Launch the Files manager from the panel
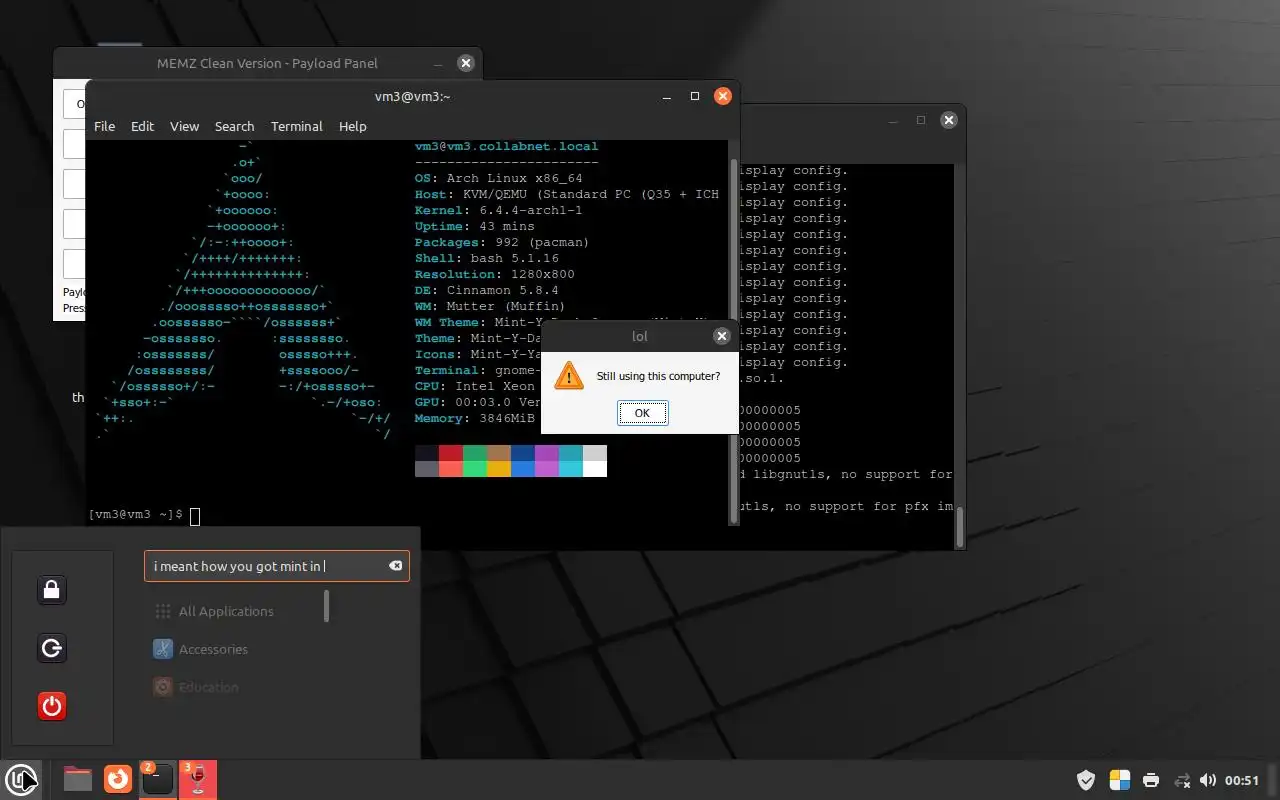Image resolution: width=1280 pixels, height=800 pixels. pos(78,778)
